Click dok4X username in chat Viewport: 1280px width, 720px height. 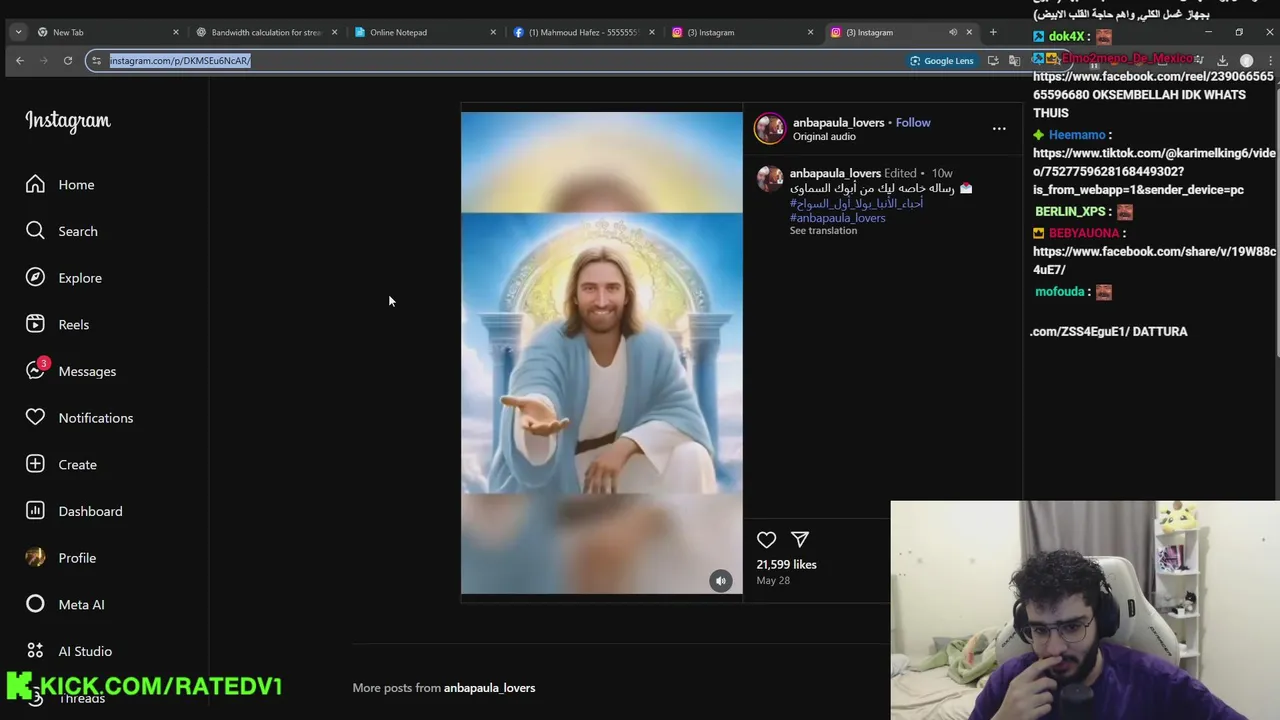coord(1066,37)
